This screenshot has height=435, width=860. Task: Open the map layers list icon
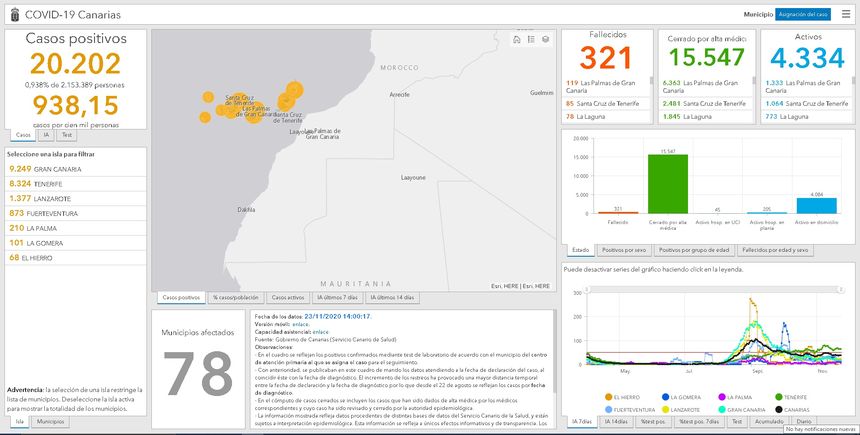[545, 40]
